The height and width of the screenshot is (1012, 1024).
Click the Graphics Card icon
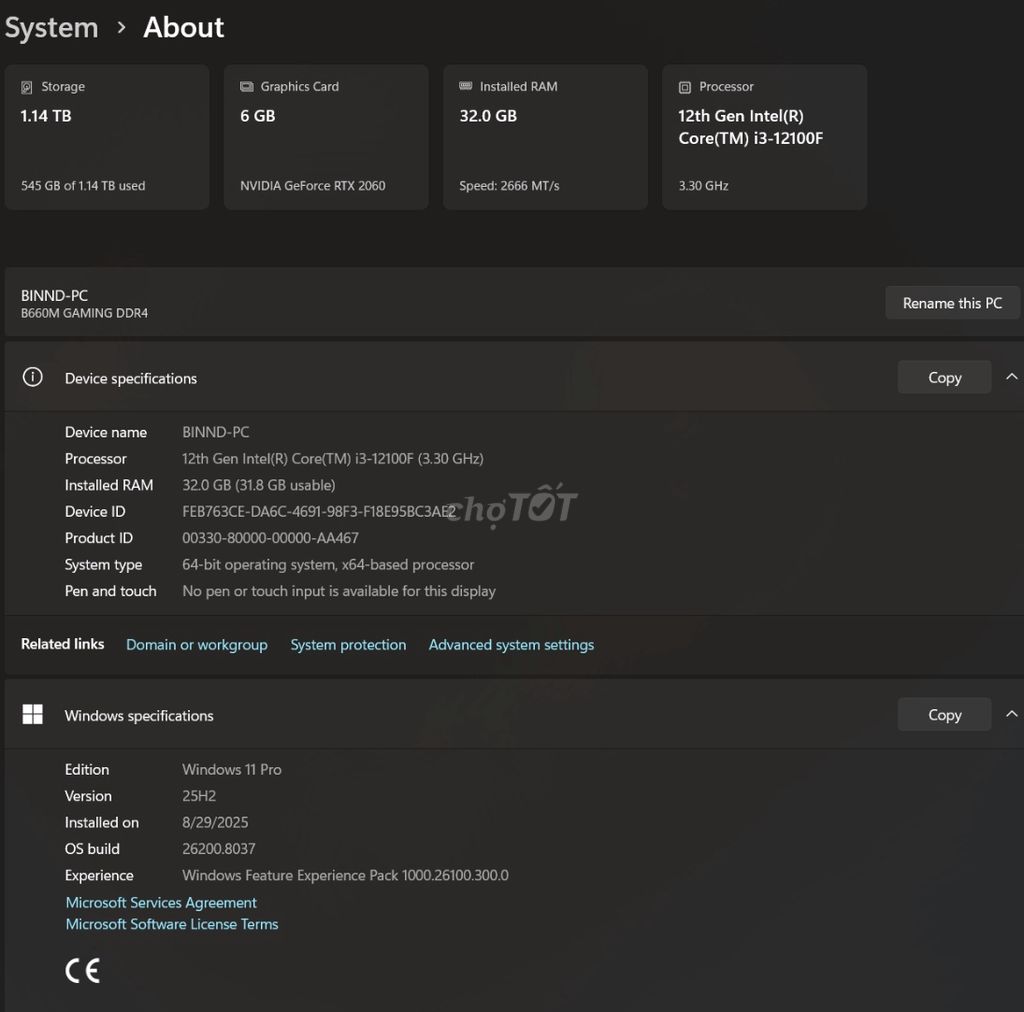pyautogui.click(x=246, y=87)
